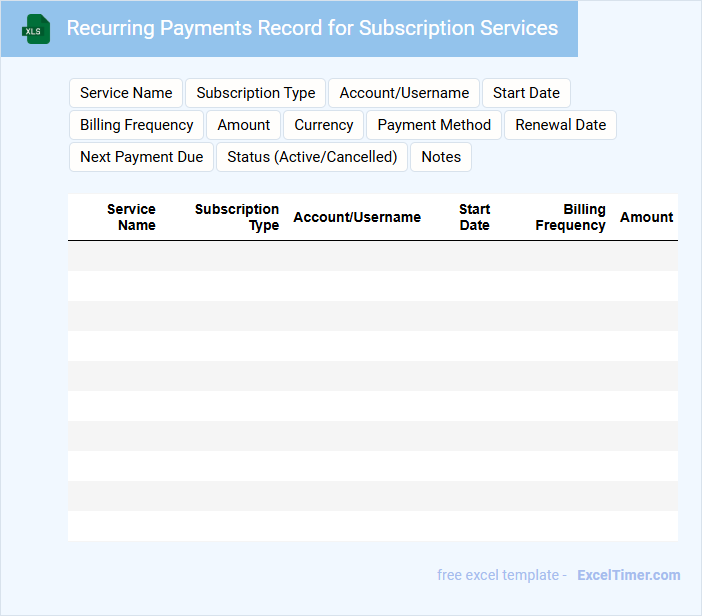Select the Notes tag

[441, 157]
